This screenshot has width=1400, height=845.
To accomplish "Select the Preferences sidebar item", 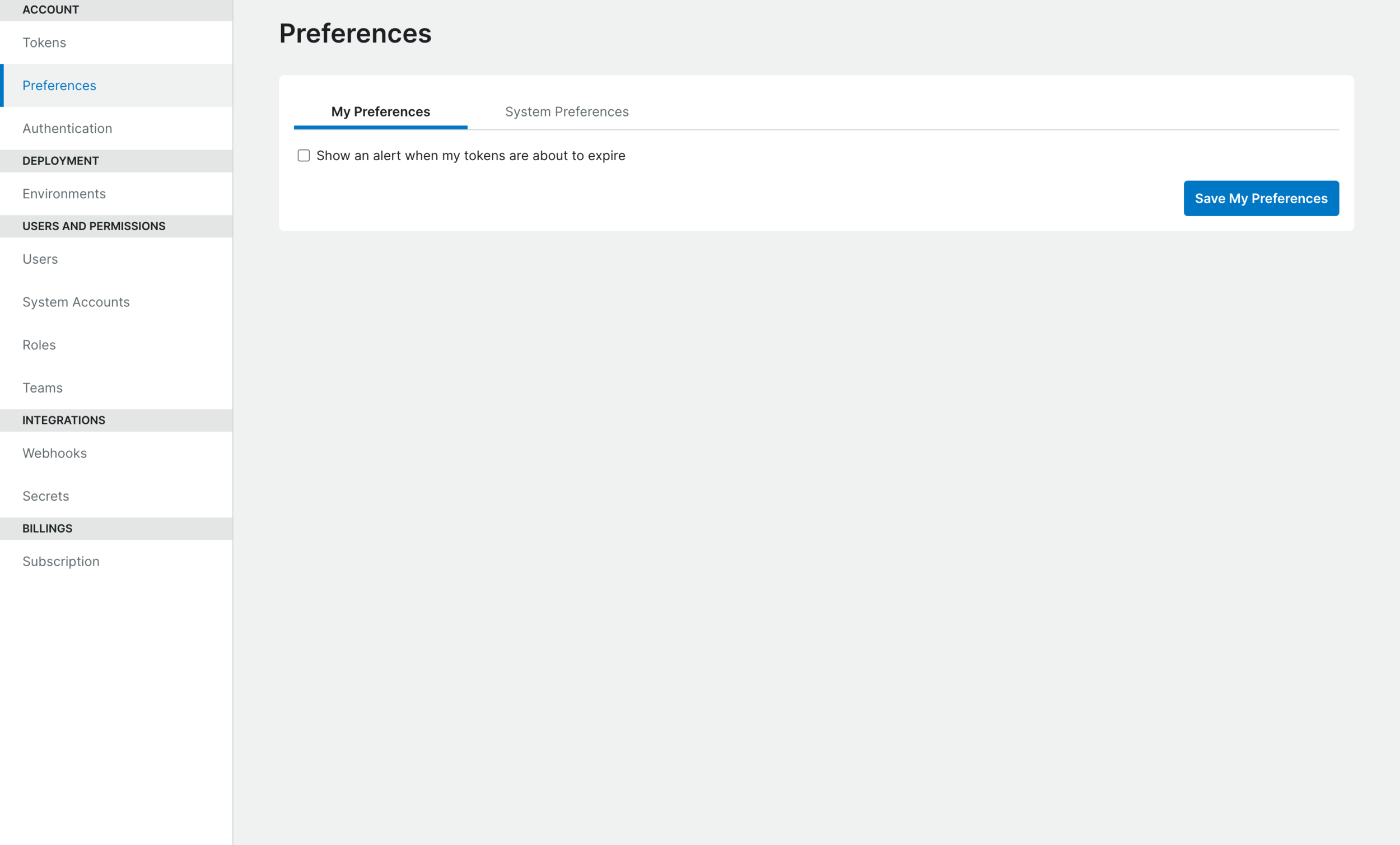I will point(59,85).
